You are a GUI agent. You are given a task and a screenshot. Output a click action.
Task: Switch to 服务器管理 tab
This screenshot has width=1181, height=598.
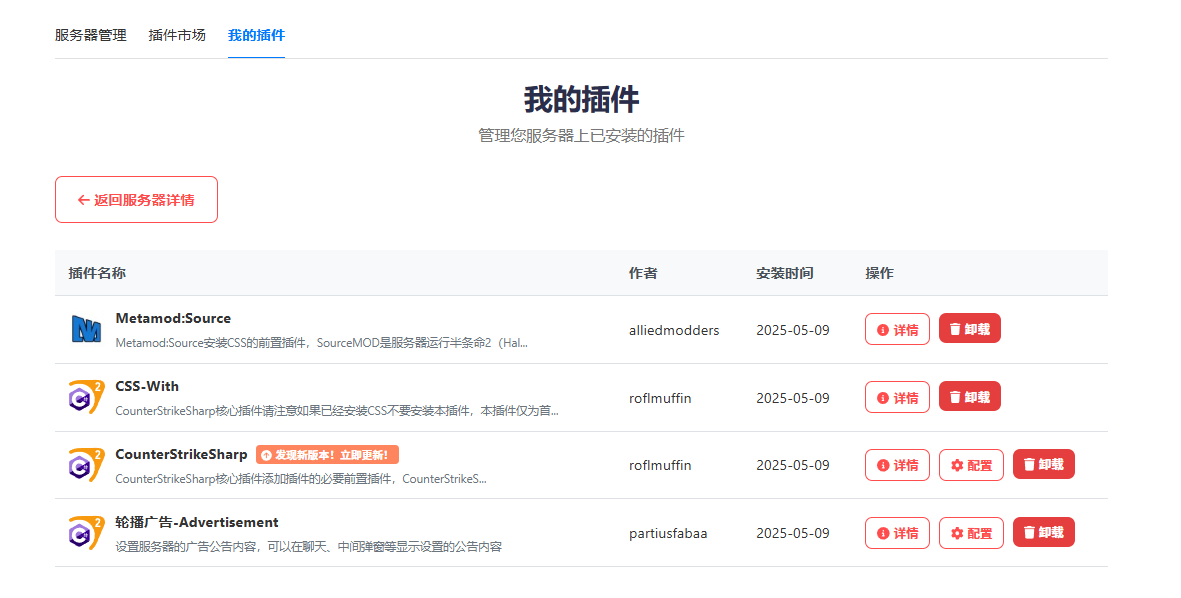coord(90,35)
